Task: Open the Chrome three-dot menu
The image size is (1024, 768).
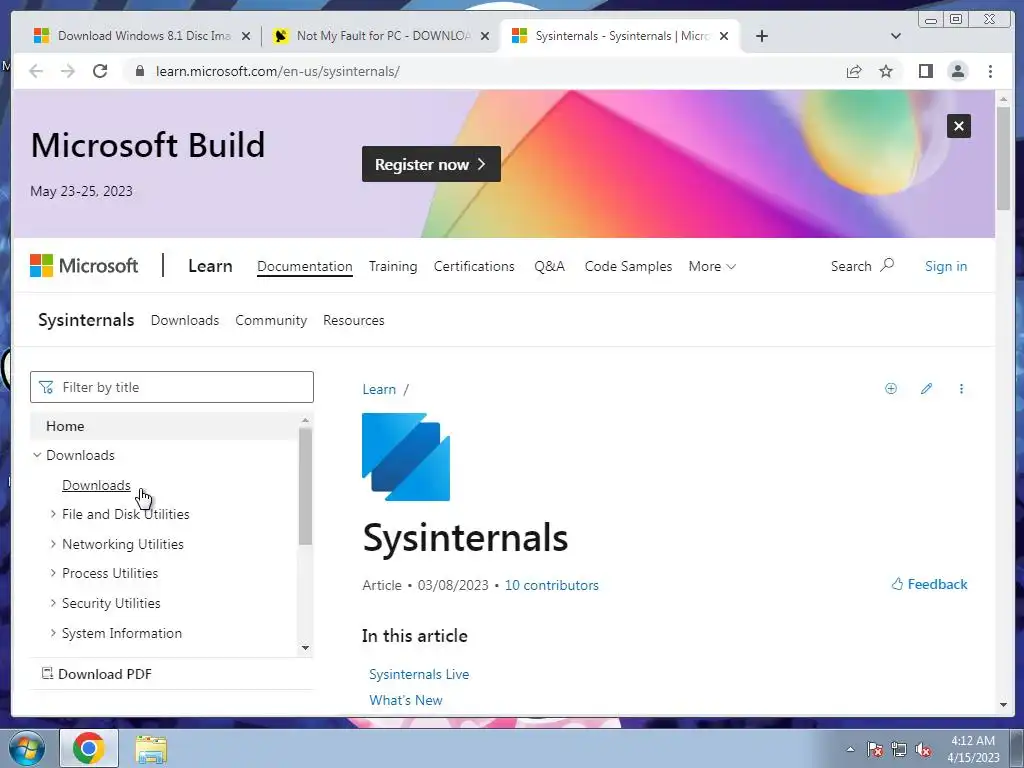Action: point(990,71)
